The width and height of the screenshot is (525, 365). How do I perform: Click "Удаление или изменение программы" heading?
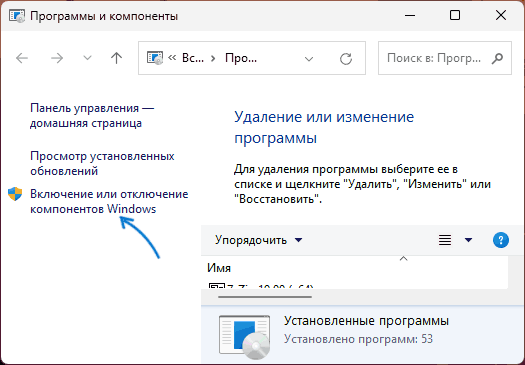(x=324, y=127)
